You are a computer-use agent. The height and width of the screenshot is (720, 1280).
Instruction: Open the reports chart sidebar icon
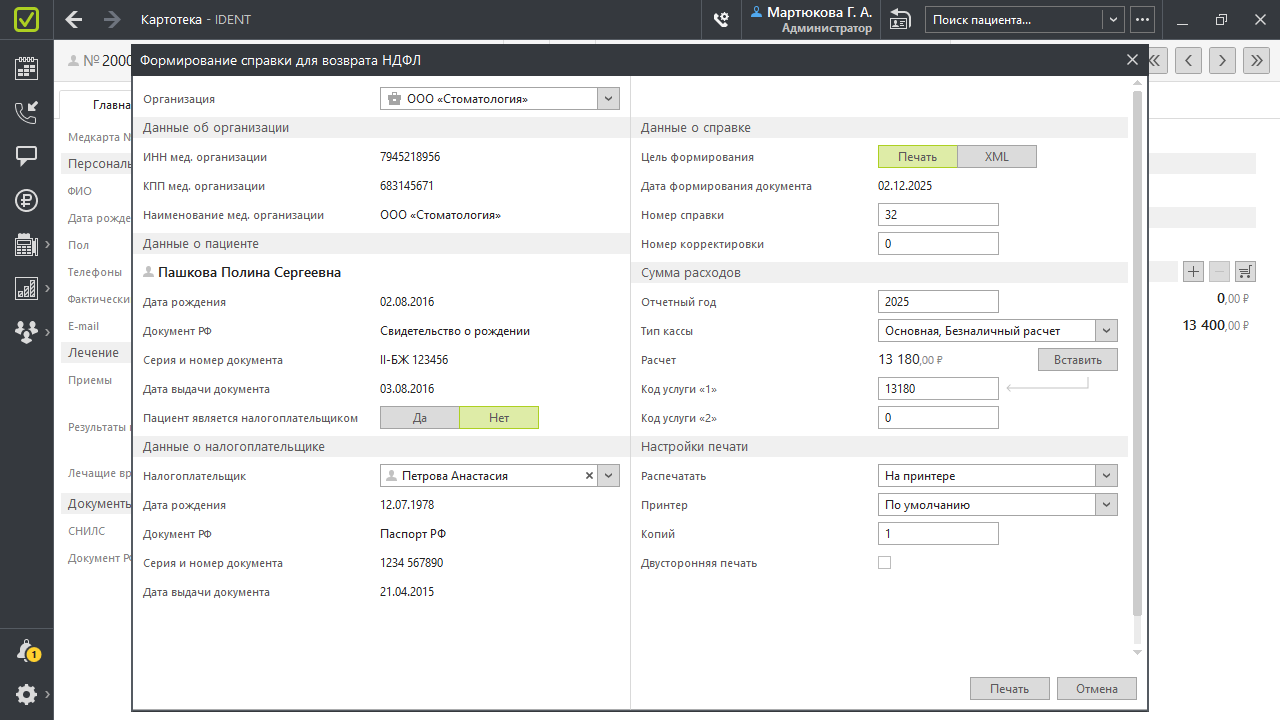point(26,288)
